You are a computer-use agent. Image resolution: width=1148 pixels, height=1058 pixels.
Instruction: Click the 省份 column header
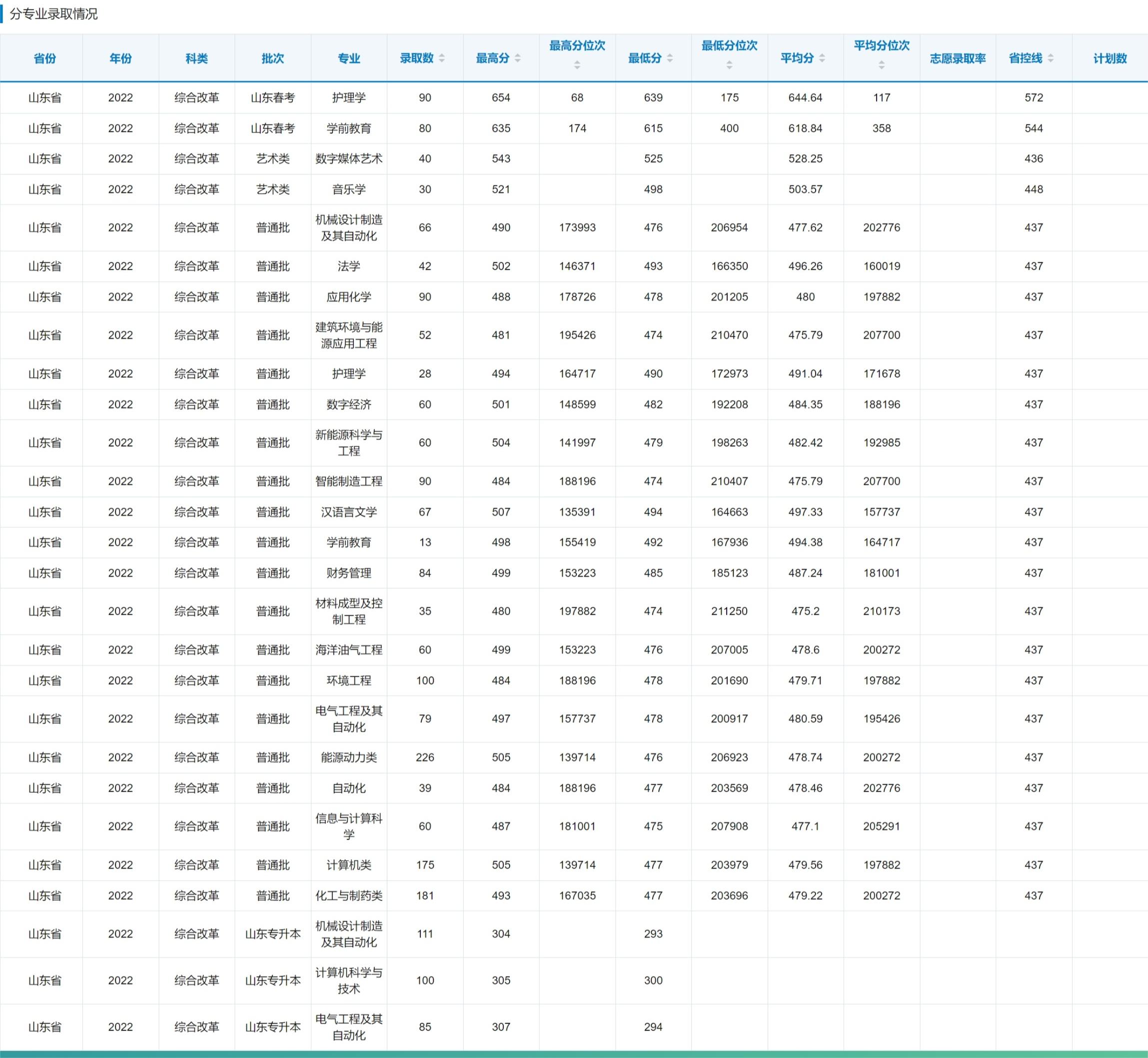tap(44, 58)
